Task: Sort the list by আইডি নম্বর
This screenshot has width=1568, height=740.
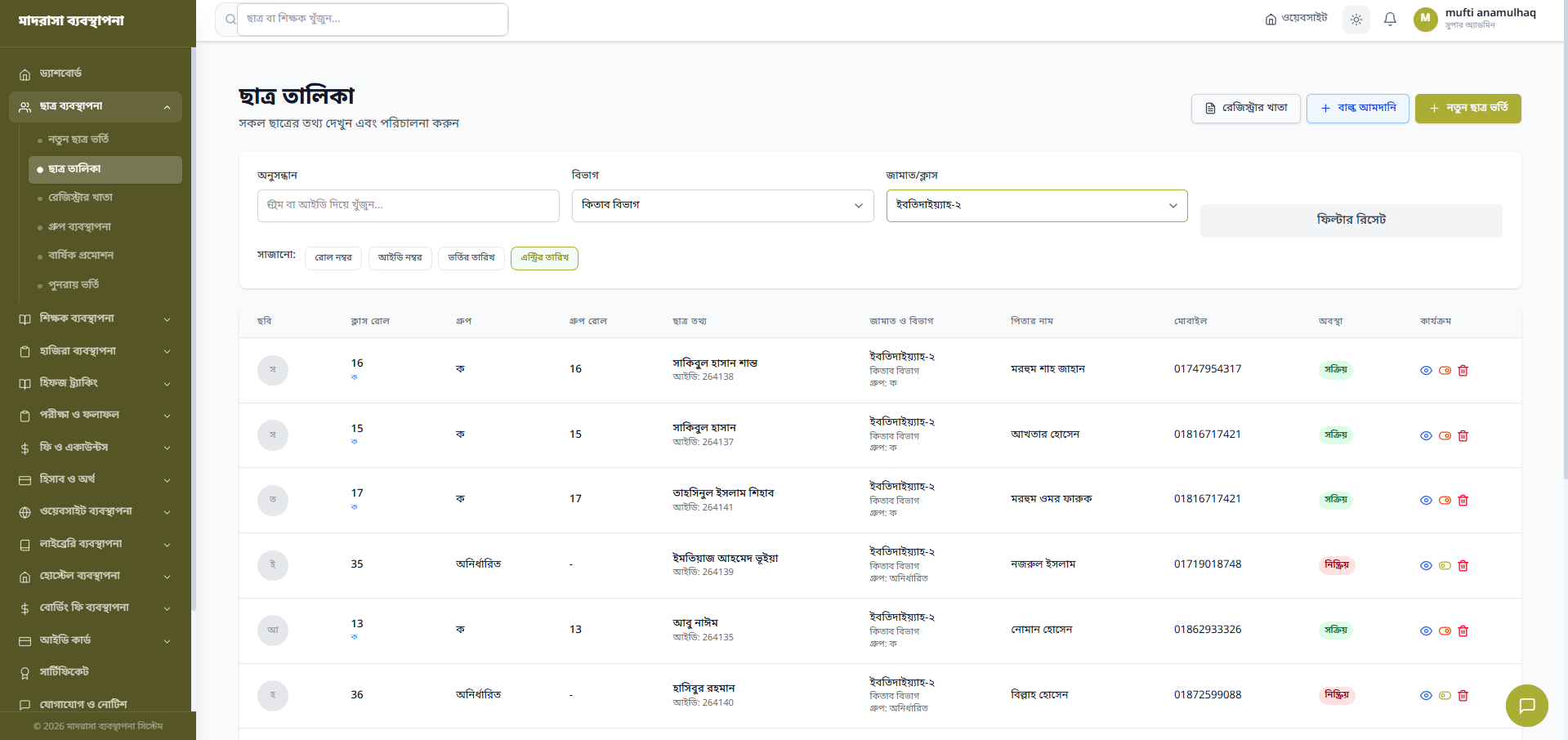Action: (x=400, y=258)
